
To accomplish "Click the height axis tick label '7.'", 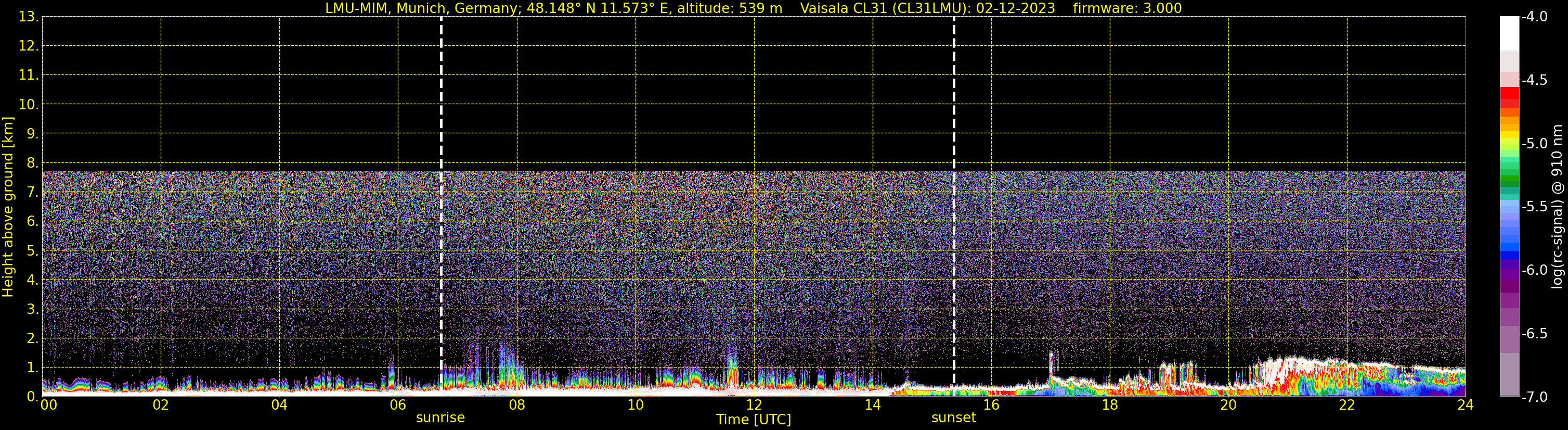I will tap(32, 193).
